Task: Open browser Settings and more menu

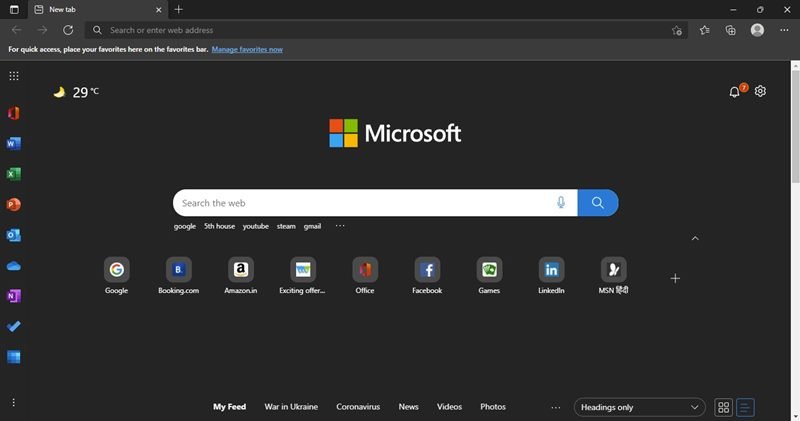Action: (784, 30)
